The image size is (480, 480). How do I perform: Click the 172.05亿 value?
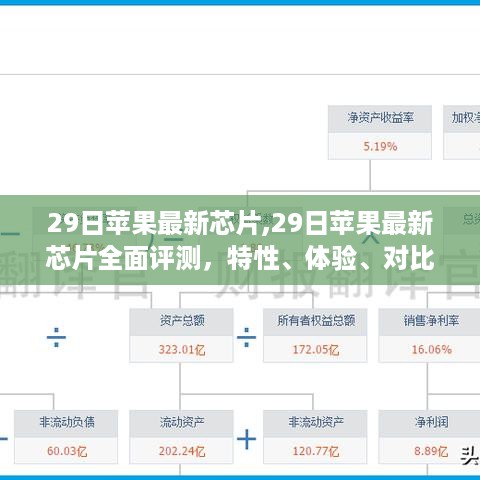click(x=315, y=350)
